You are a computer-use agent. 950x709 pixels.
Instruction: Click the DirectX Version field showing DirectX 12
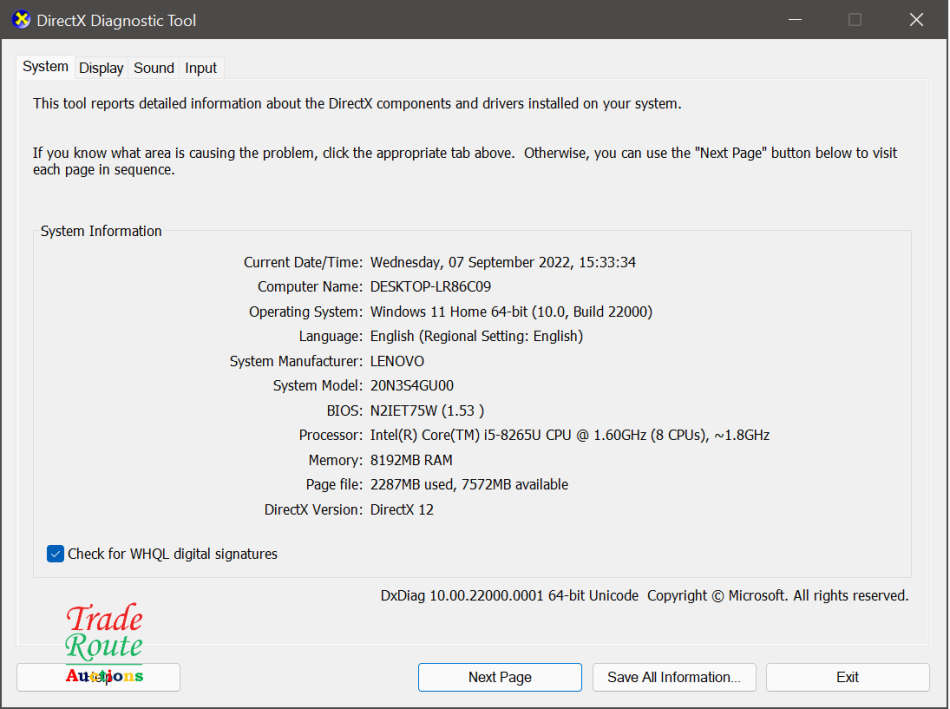[x=404, y=509]
